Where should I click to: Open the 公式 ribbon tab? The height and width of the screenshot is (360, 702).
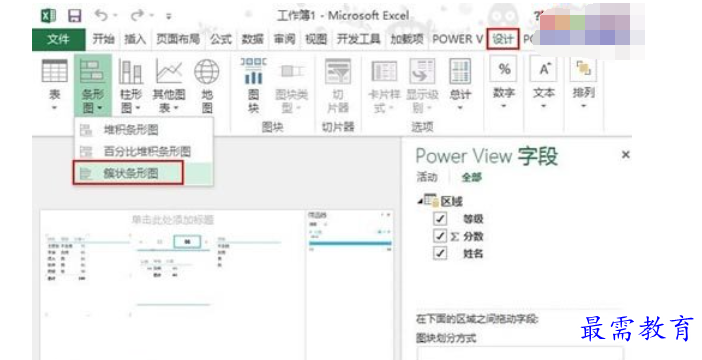tap(221, 39)
